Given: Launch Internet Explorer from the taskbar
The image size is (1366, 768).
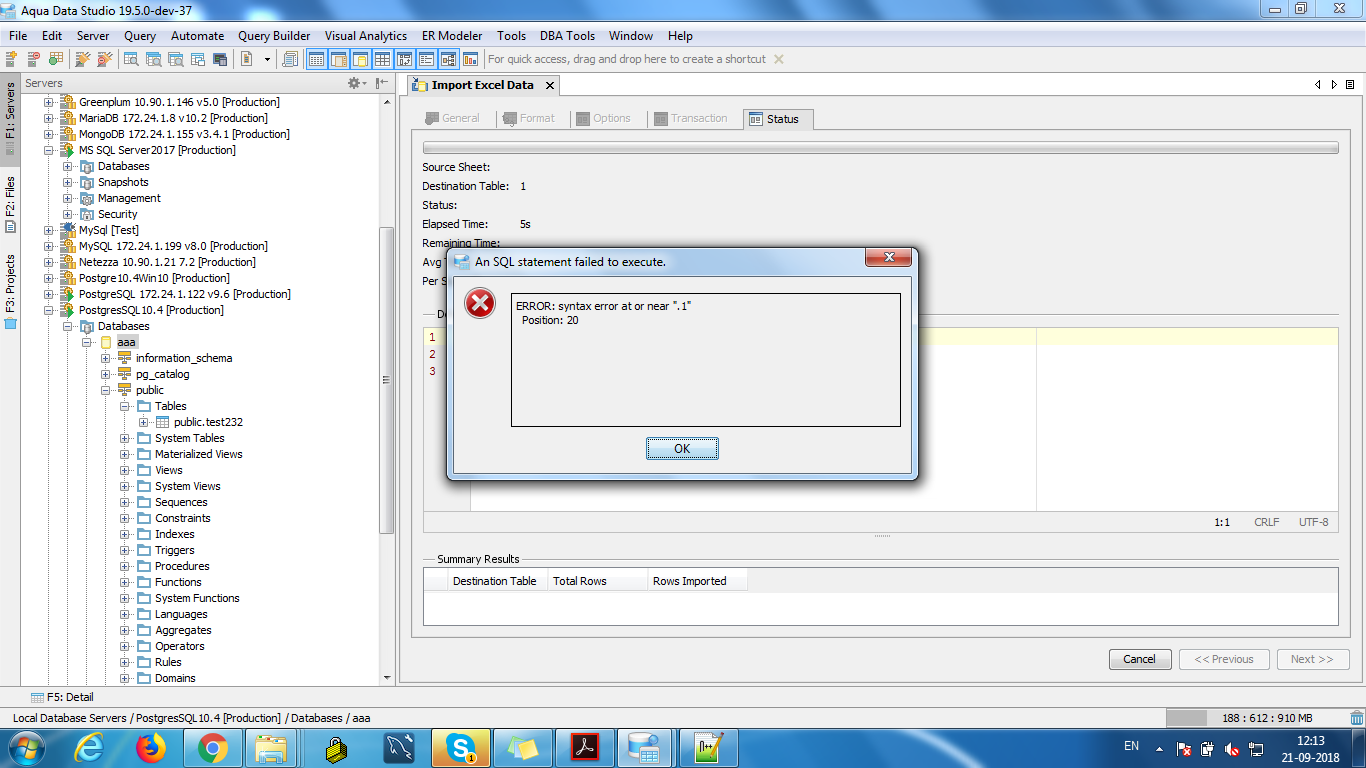Looking at the screenshot, I should (89, 747).
